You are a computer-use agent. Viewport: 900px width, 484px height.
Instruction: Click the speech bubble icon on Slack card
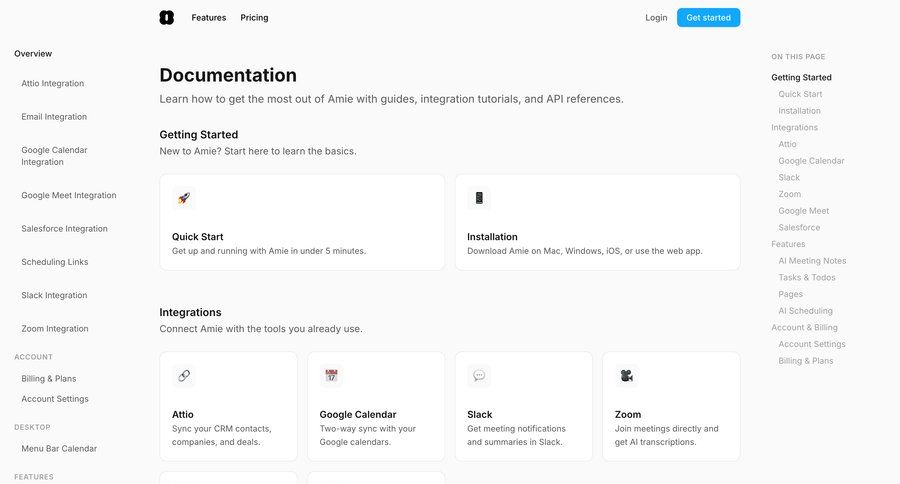[479, 375]
